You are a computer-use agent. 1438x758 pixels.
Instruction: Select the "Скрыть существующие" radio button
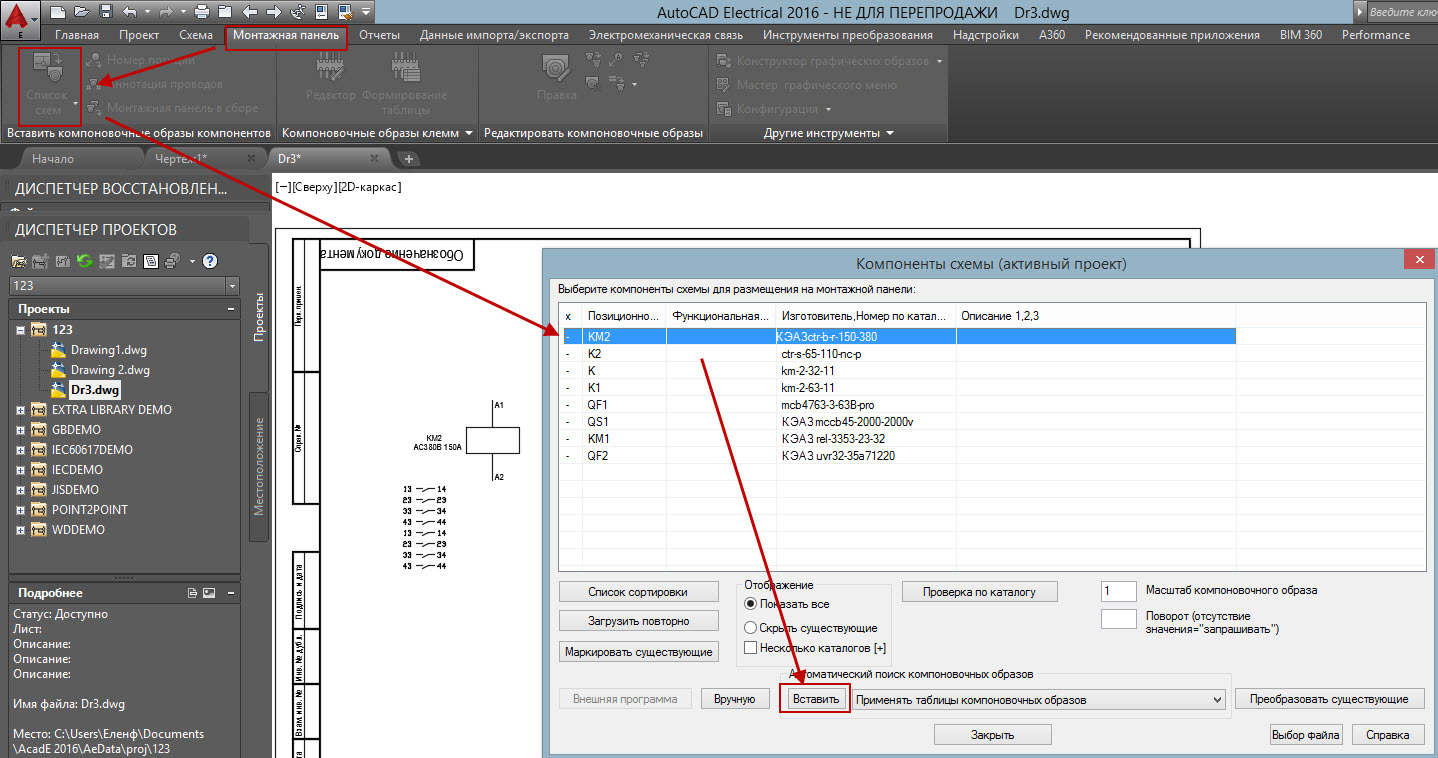751,628
